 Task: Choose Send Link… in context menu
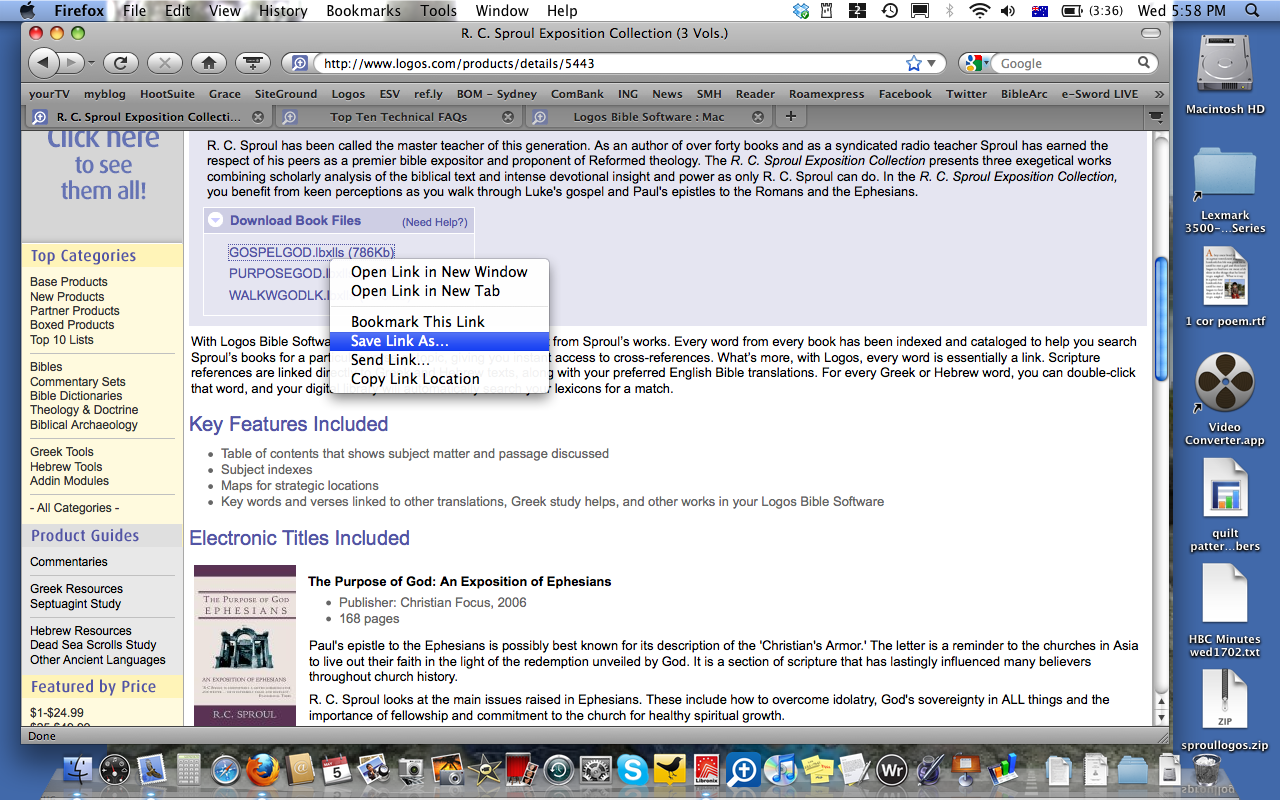440,360
